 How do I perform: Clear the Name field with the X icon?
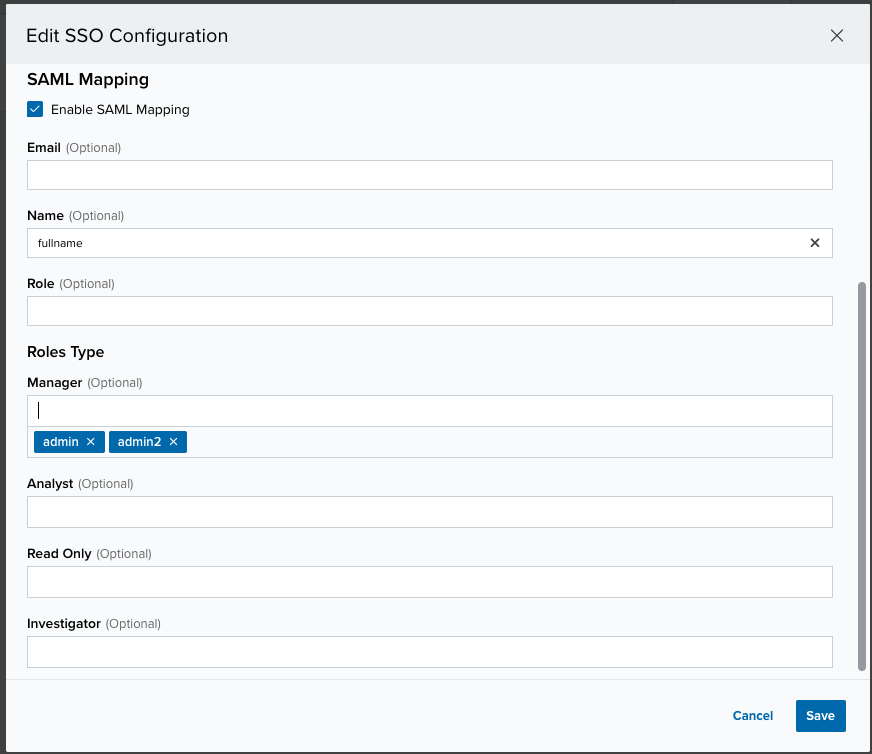point(815,243)
